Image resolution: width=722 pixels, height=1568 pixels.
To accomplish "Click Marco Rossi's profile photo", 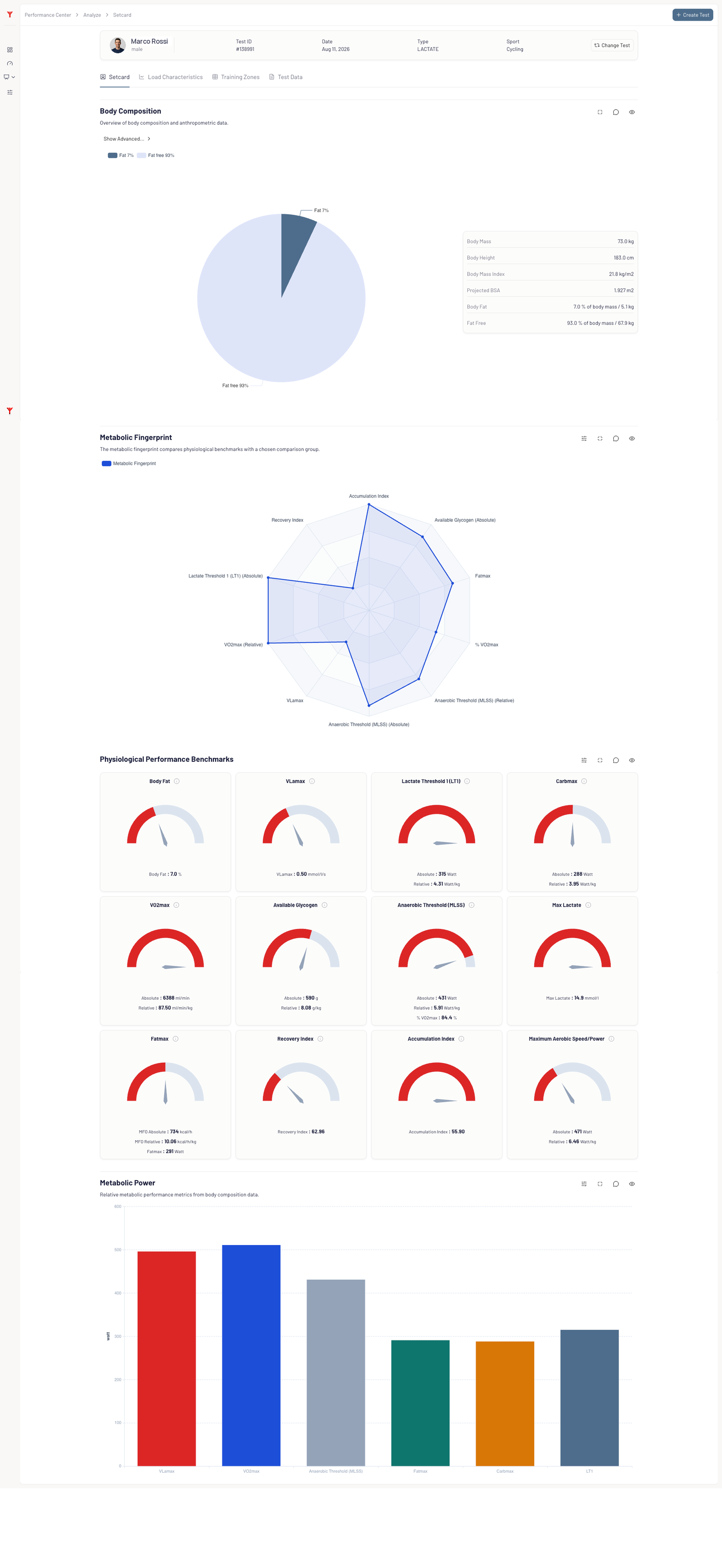I will (x=117, y=45).
